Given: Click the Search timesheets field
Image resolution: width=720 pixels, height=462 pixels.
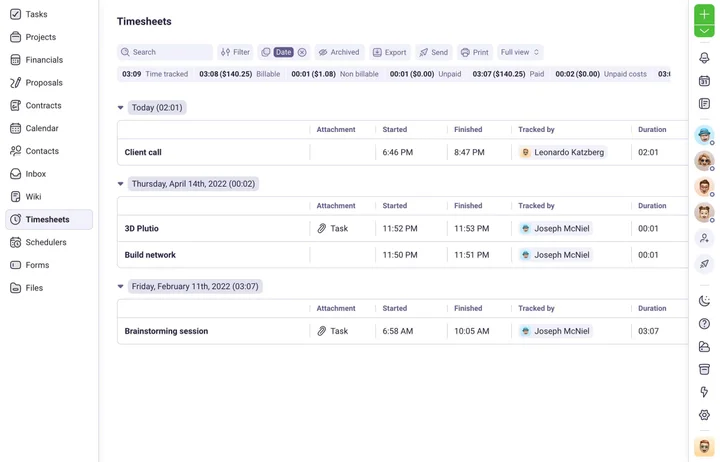Looking at the screenshot, I should pyautogui.click(x=165, y=52).
